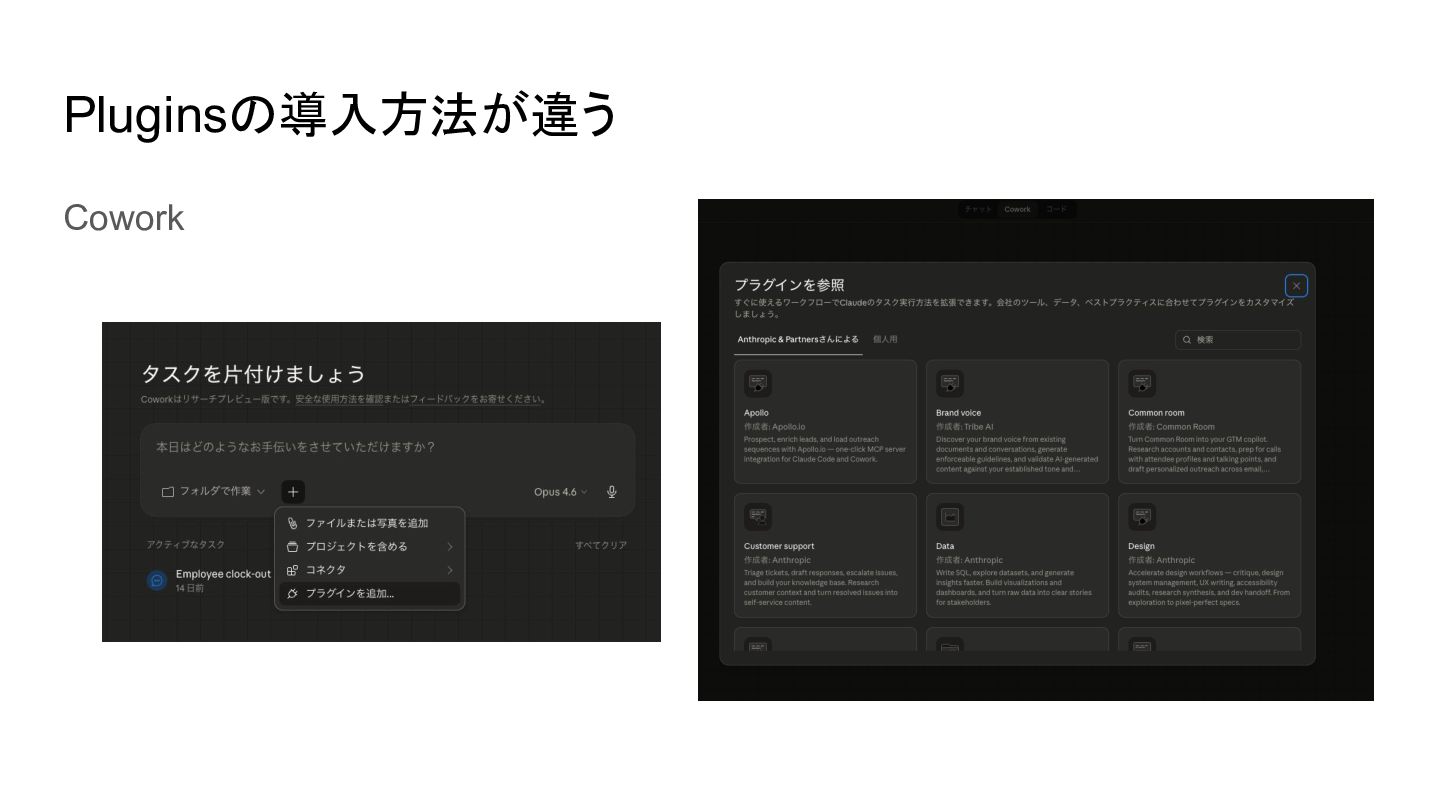The height and width of the screenshot is (810, 1440).
Task: Click the connector icon beside コネクタ
Action: [292, 570]
